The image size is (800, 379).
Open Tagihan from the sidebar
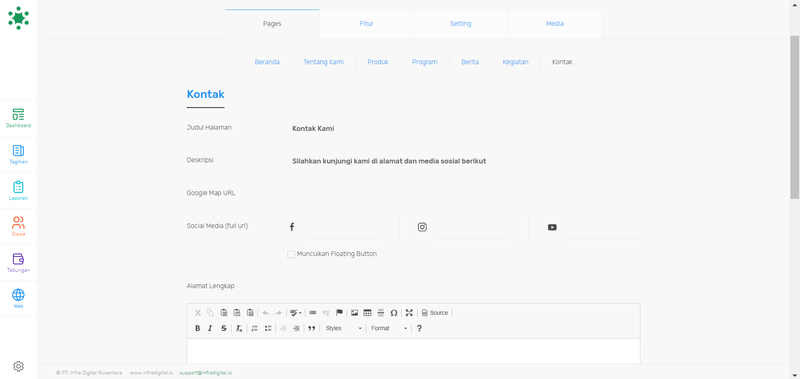[x=18, y=154]
